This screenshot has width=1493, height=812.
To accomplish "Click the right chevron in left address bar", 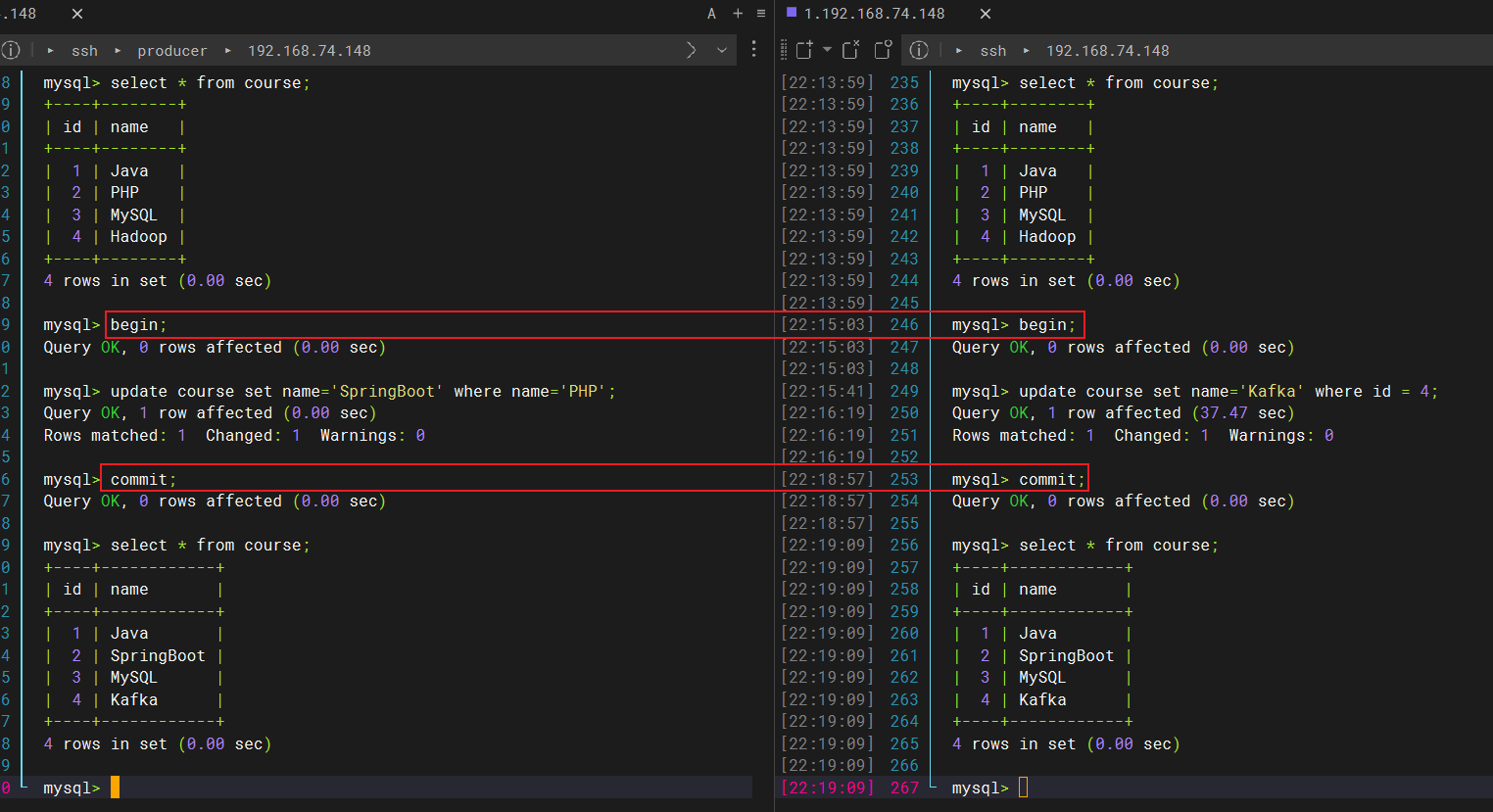I will click(x=692, y=50).
